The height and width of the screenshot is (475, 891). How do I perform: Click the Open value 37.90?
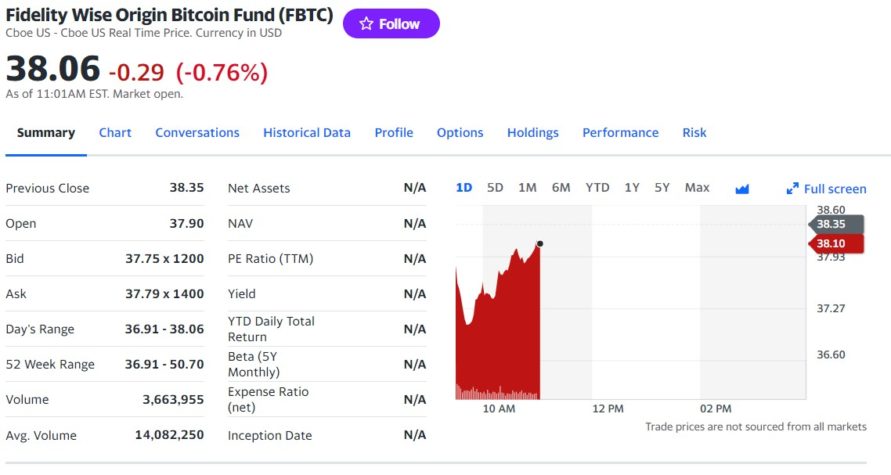click(x=186, y=223)
